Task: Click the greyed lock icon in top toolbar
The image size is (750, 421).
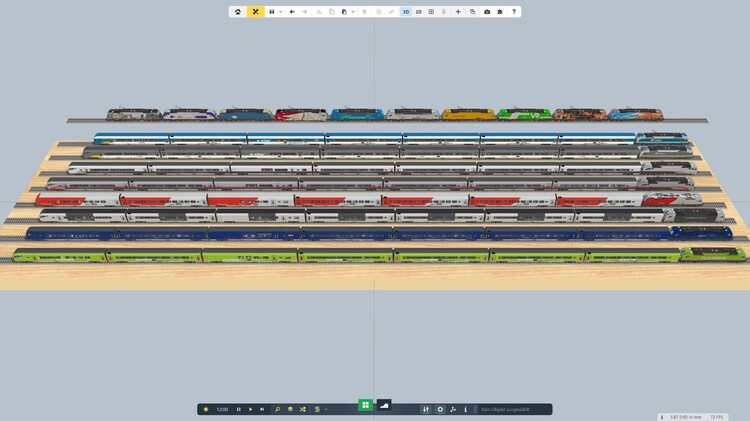Action: (x=444, y=11)
